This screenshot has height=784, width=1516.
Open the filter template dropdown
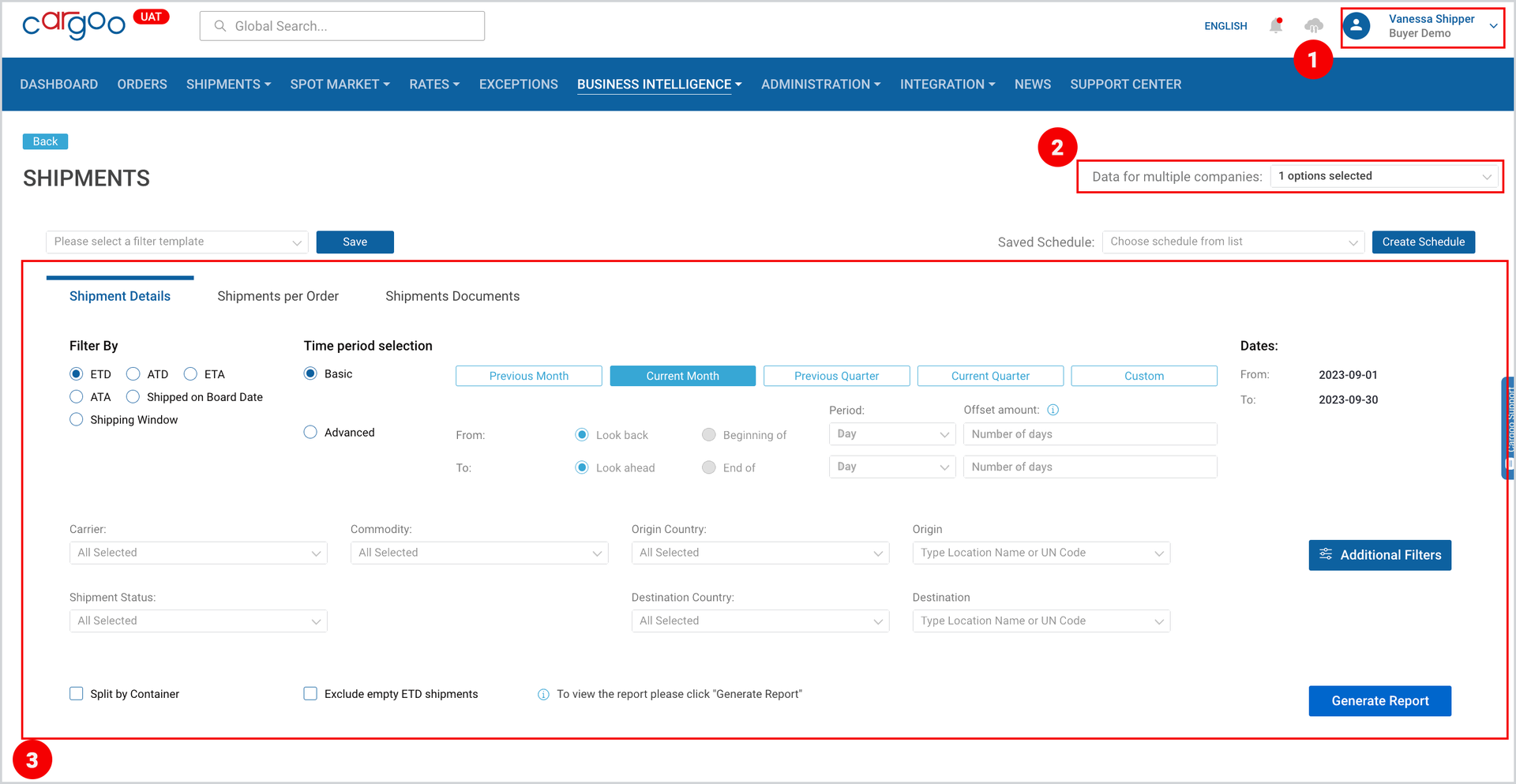[177, 242]
